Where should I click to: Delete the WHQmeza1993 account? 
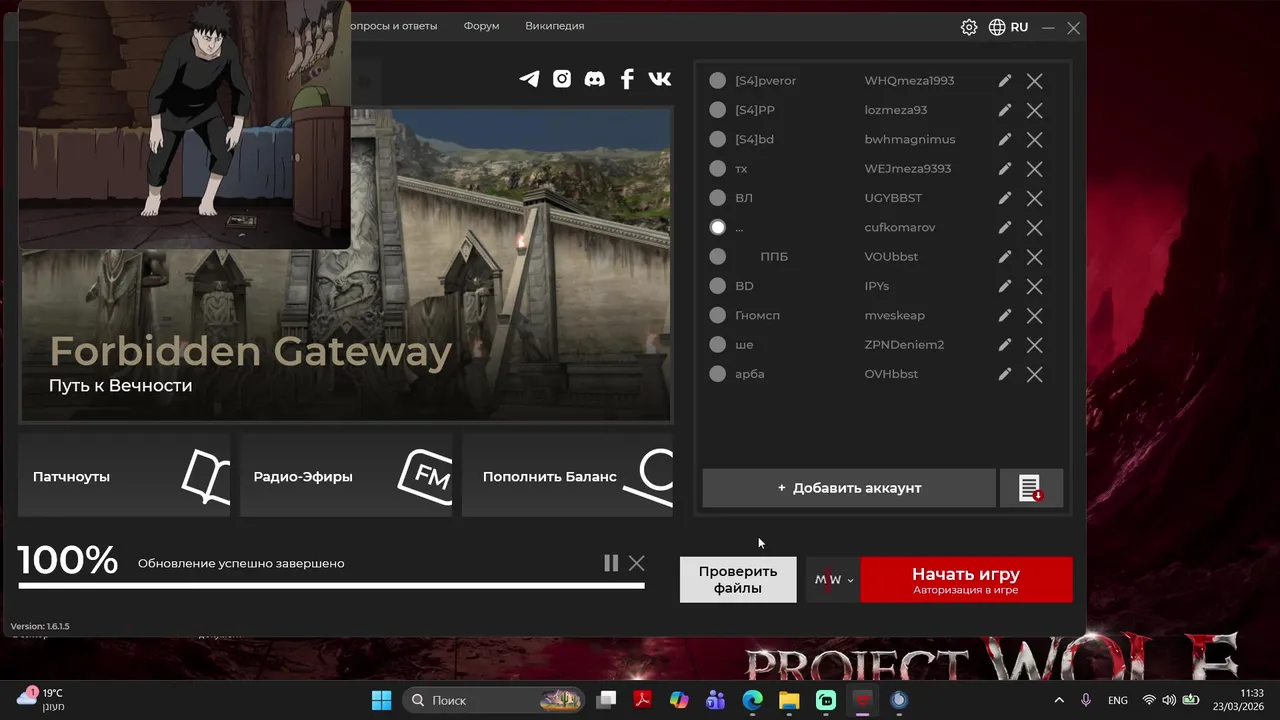[x=1035, y=81]
